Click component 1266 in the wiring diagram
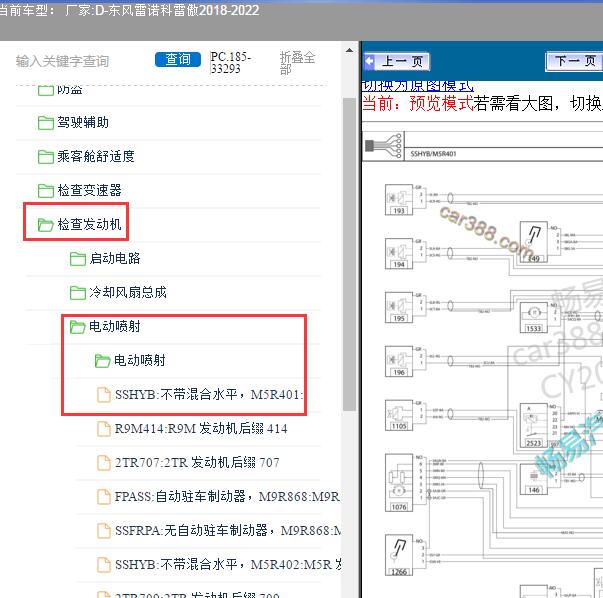This screenshot has height=598, width=603. point(399,555)
